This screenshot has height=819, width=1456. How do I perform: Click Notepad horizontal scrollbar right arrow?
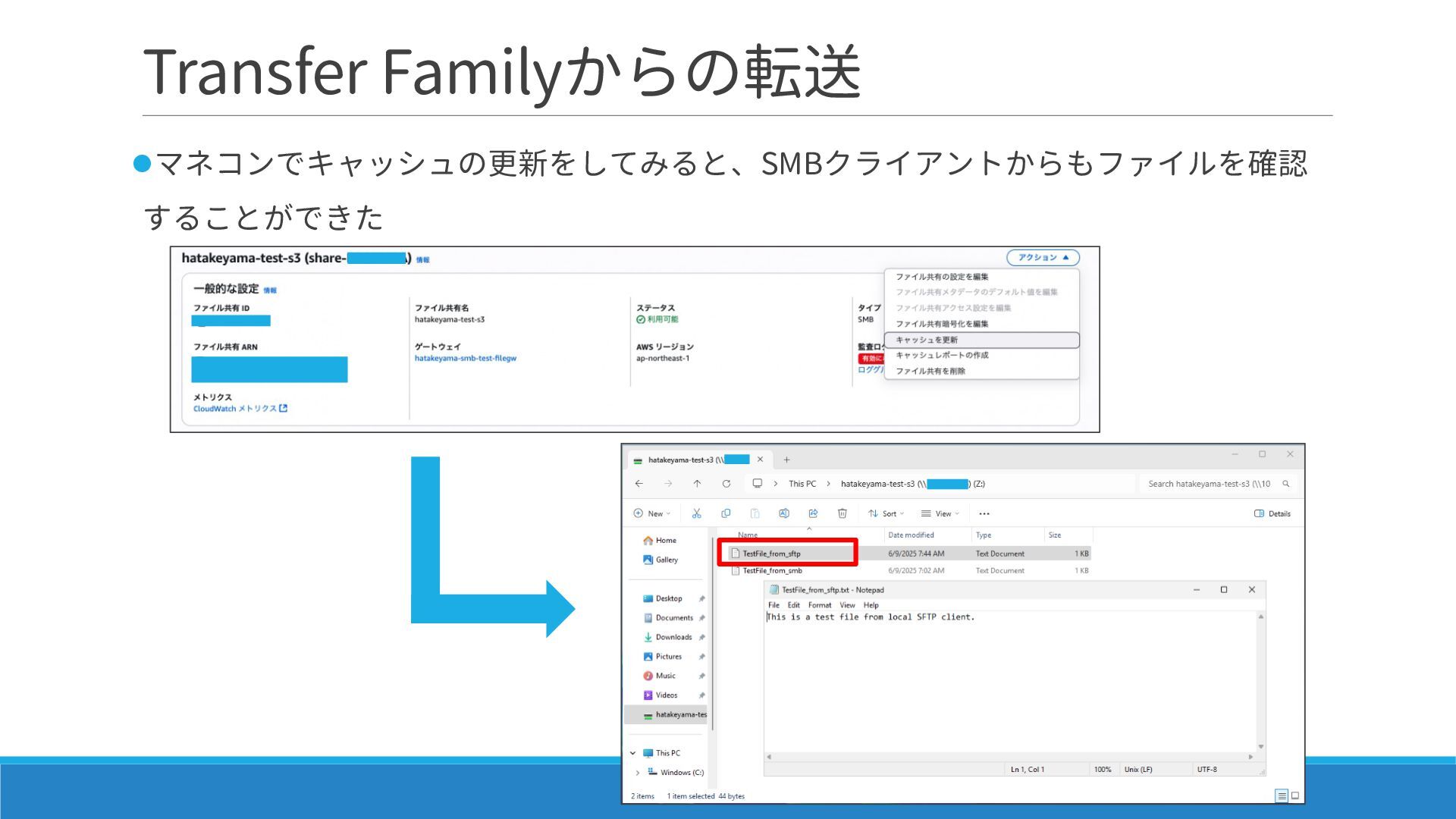pos(1250,757)
